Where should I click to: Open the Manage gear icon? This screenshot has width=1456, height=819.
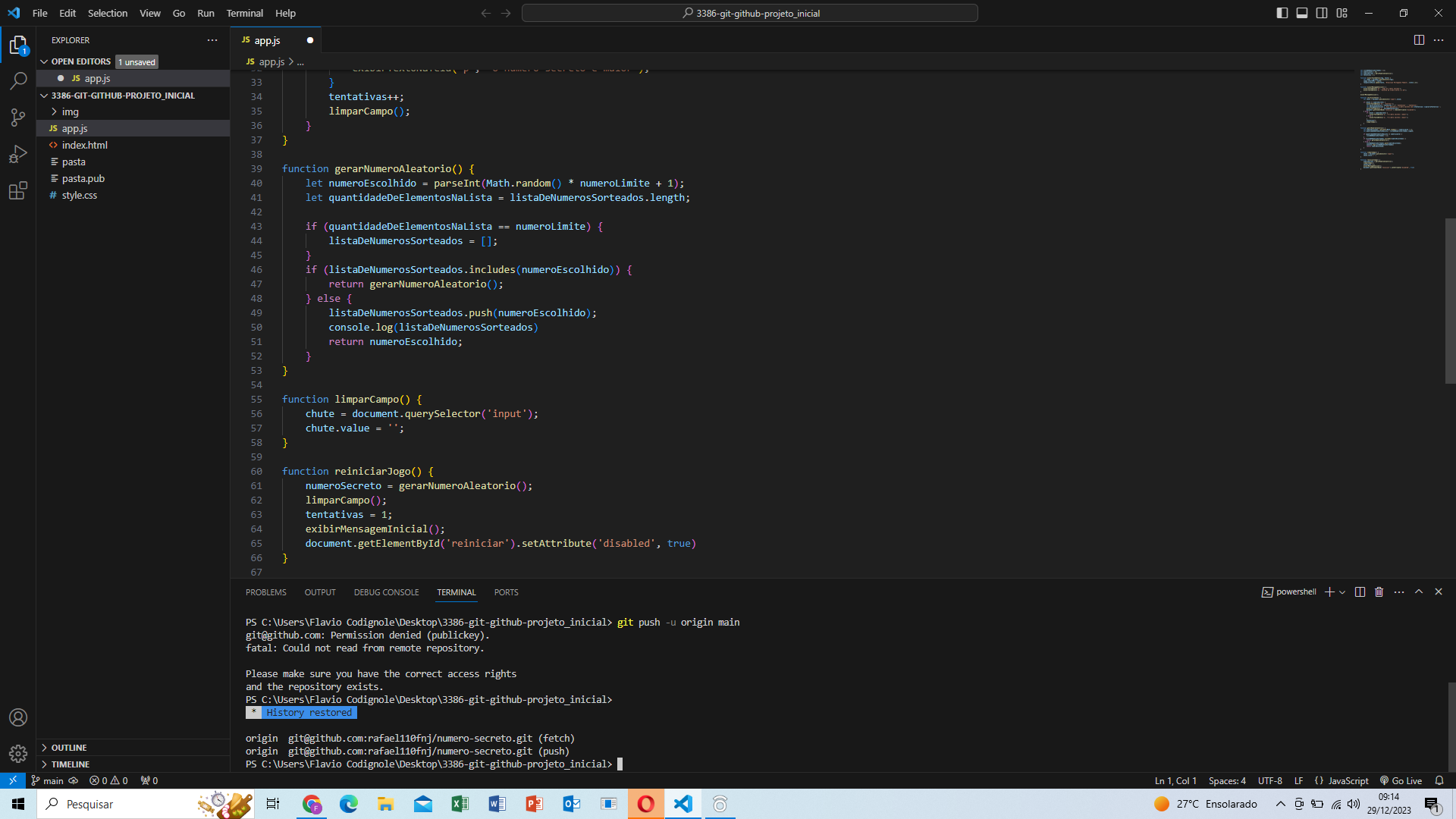point(18,754)
